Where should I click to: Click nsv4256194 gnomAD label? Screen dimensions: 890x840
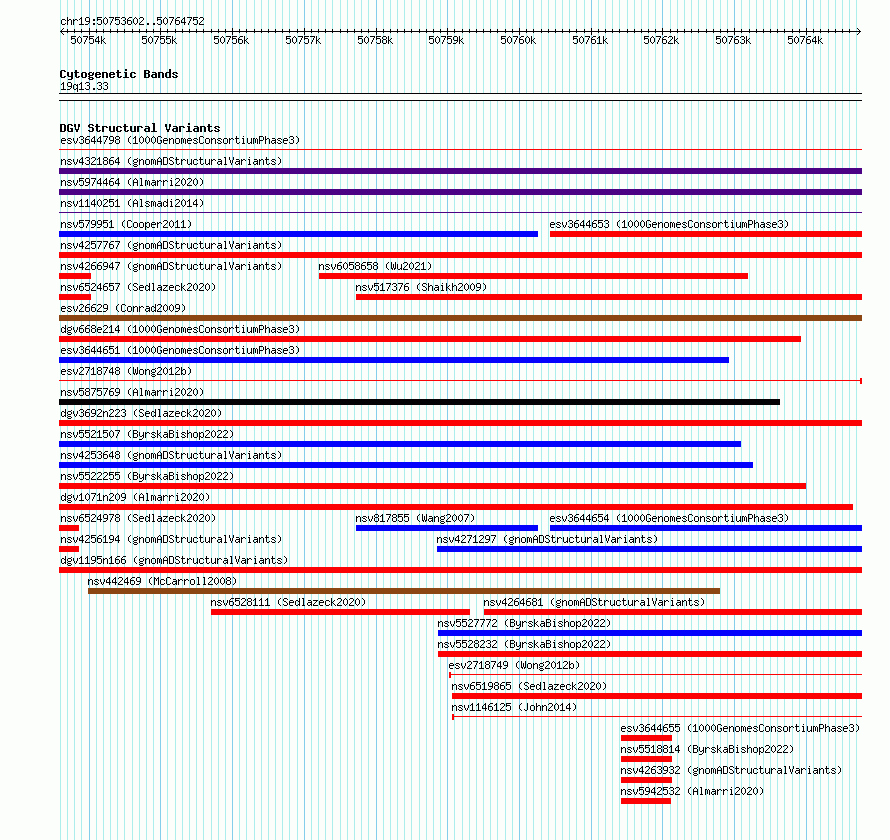171,539
